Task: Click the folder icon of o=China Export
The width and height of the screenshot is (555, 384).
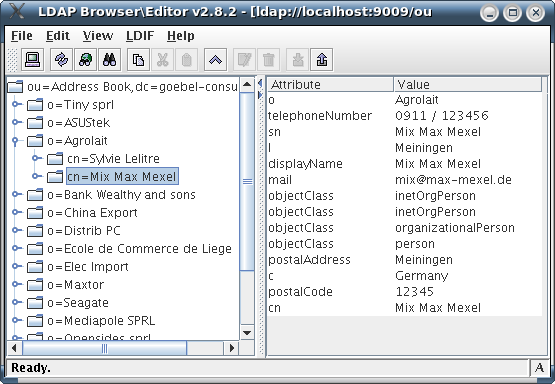Action: point(35,213)
